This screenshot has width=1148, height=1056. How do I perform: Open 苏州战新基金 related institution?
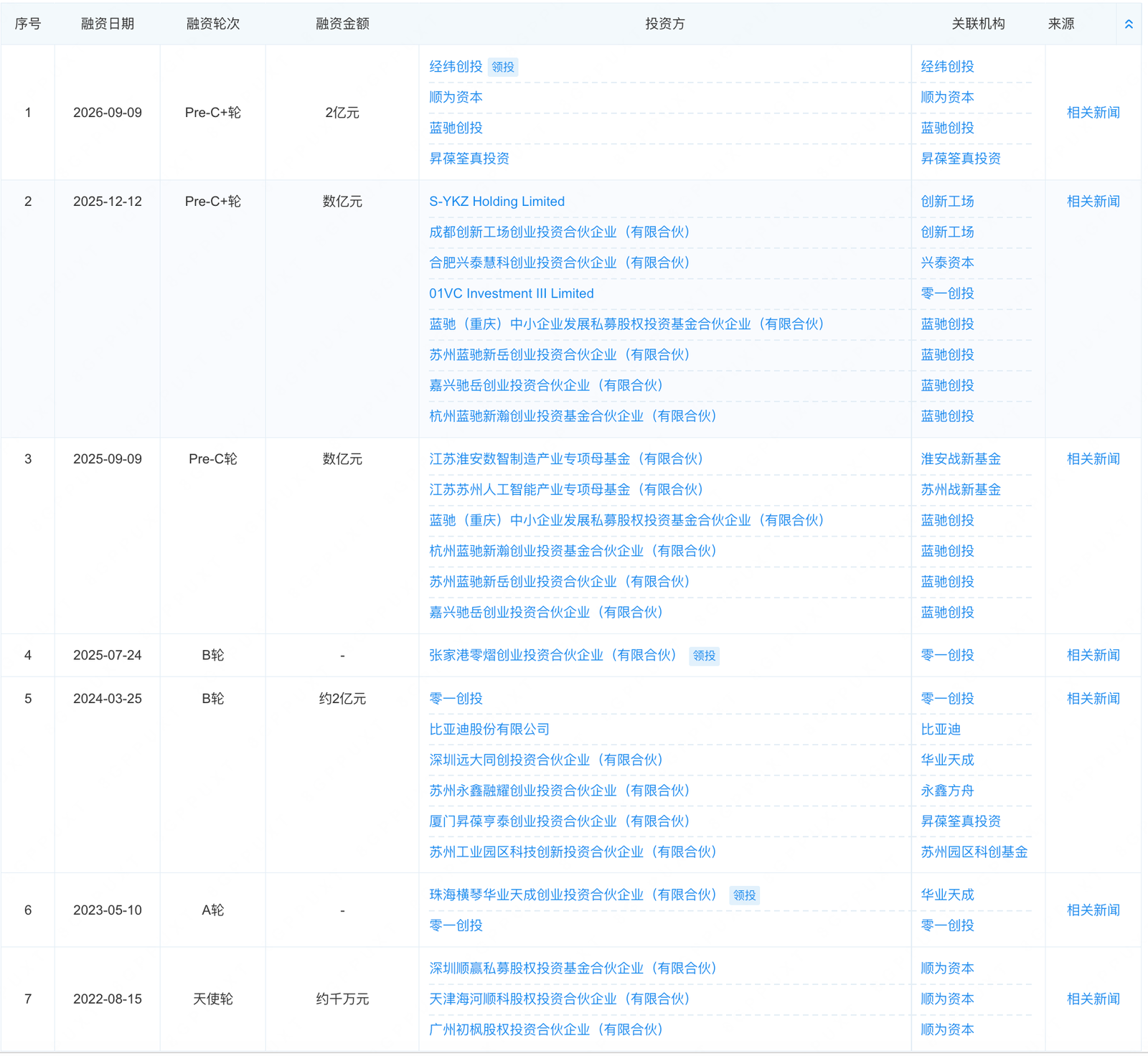(961, 490)
